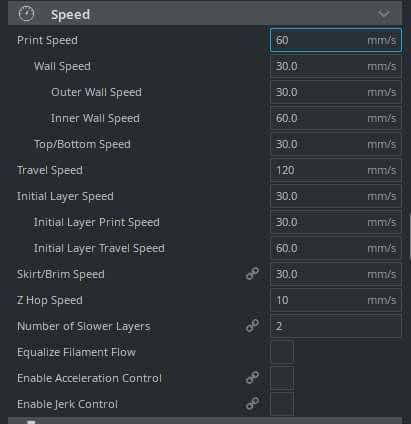The height and width of the screenshot is (424, 411).
Task: Click the settings panel vertical scrollbar
Action: 410,237
